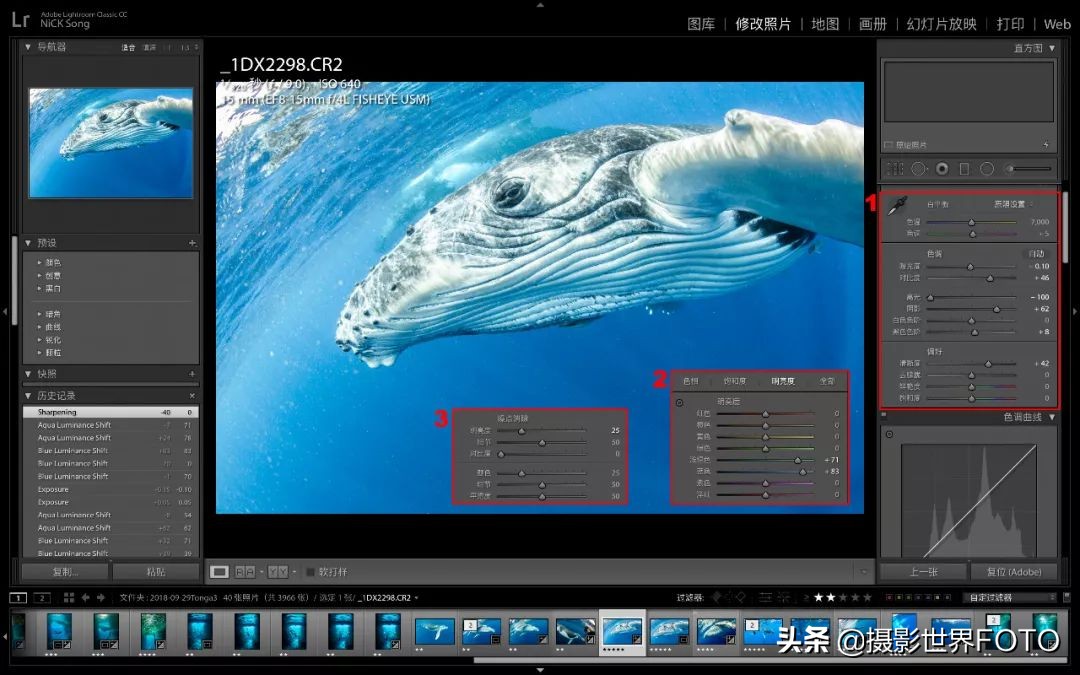Open the 原照设置 white balance dropdown

point(1012,205)
